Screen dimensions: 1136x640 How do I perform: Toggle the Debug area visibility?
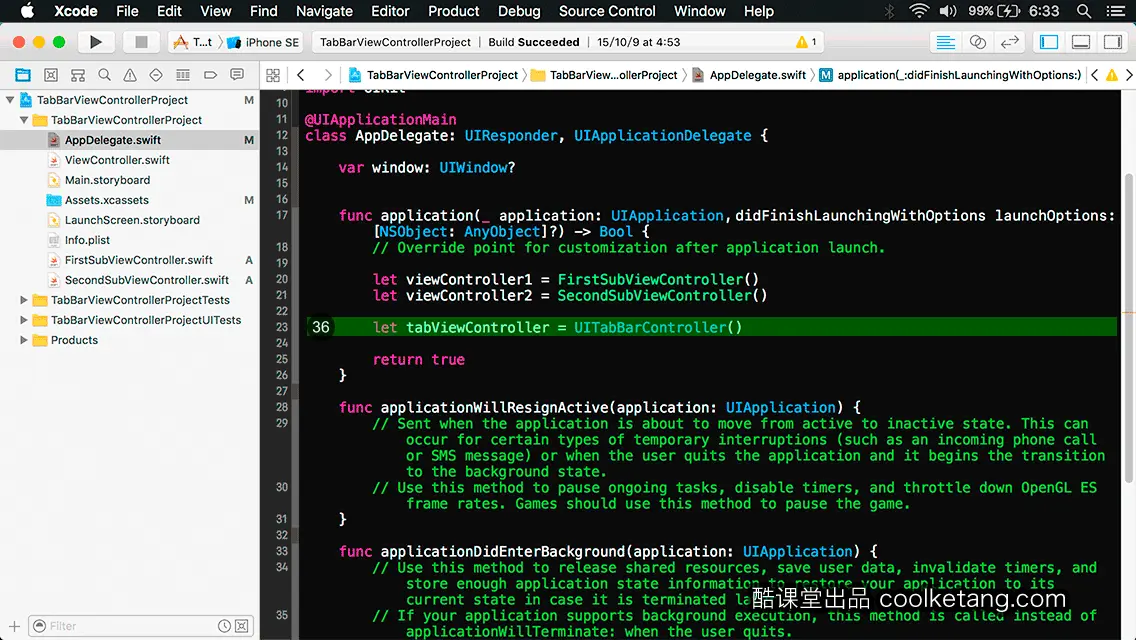[x=1081, y=42]
